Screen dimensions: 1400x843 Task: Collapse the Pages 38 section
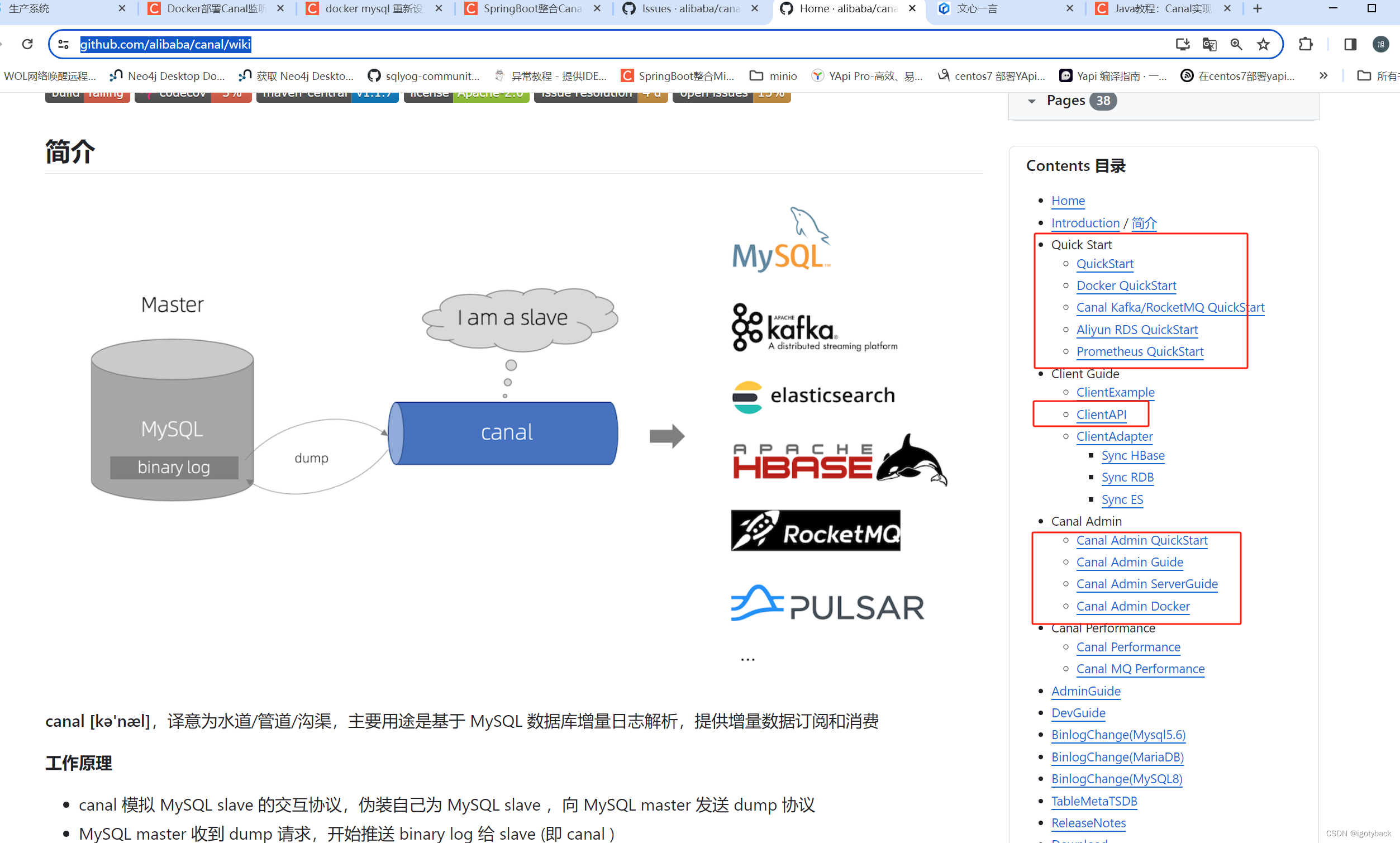(1032, 101)
